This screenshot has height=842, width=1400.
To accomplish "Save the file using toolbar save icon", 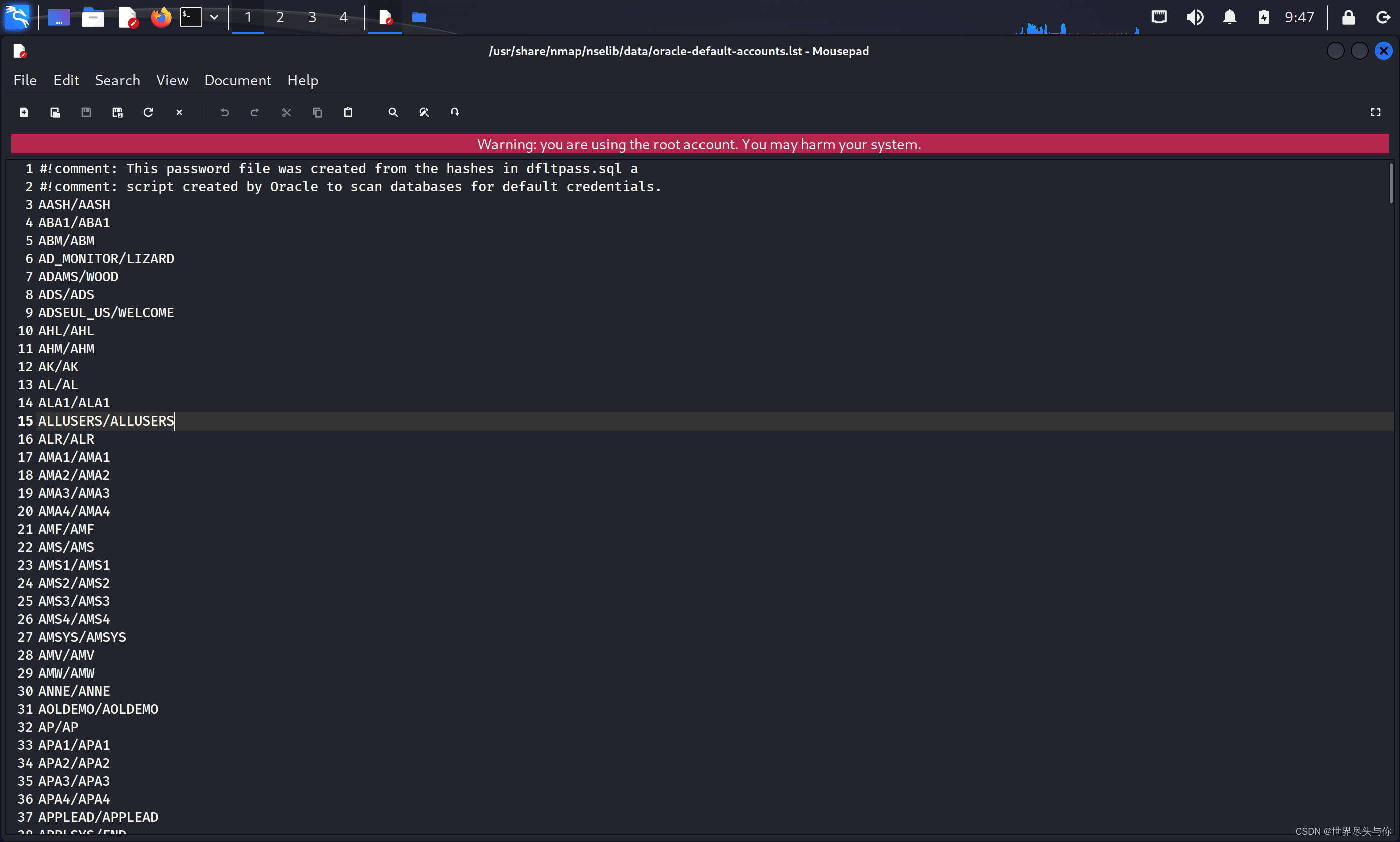I will tap(86, 112).
